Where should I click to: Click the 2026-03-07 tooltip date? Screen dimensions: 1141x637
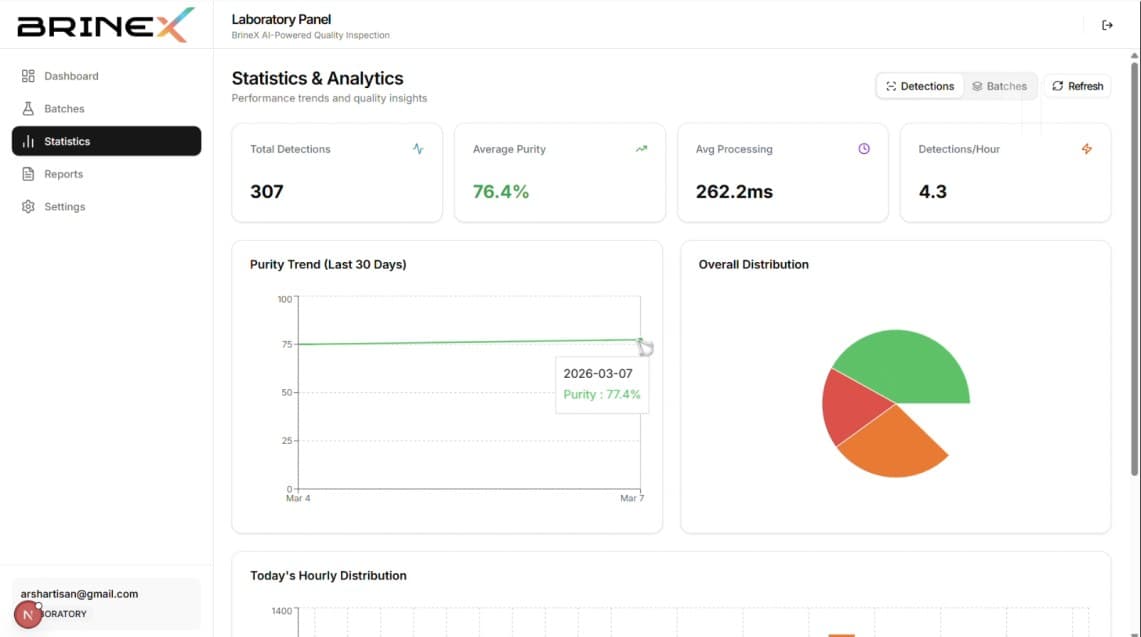(597, 373)
